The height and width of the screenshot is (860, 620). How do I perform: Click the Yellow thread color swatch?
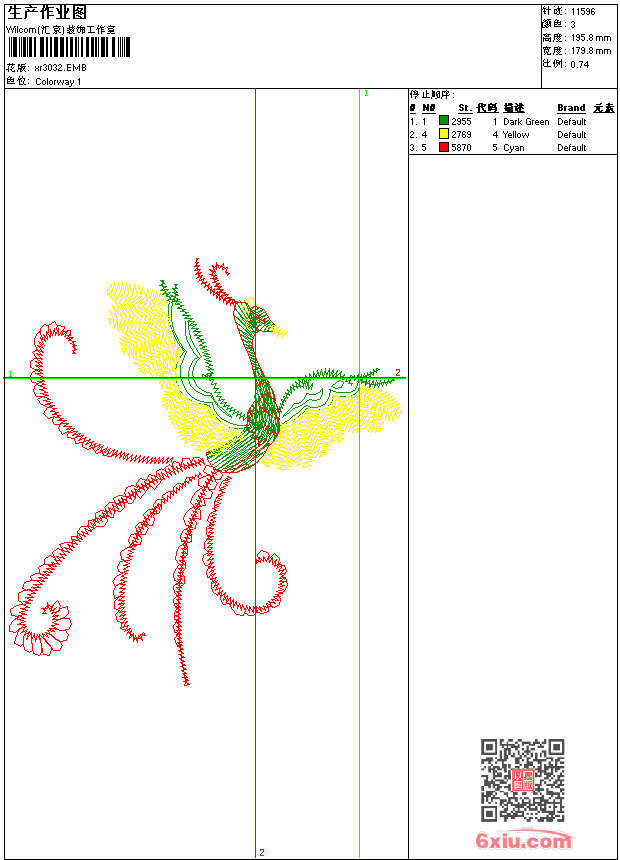coord(444,134)
